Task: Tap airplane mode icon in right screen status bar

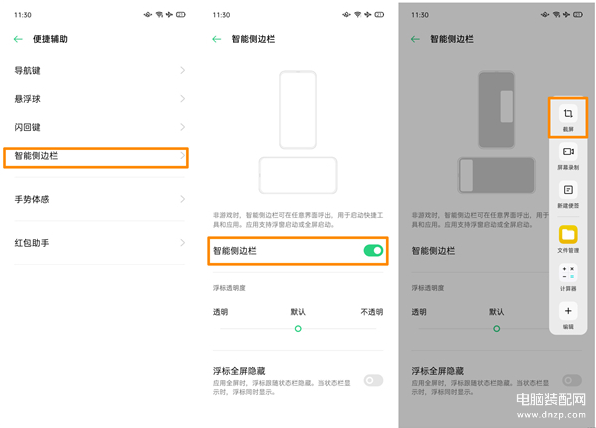Action: coord(566,15)
